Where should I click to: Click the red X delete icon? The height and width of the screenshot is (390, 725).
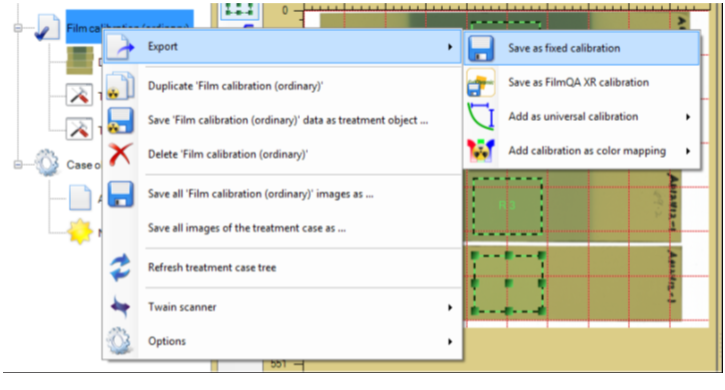click(120, 155)
